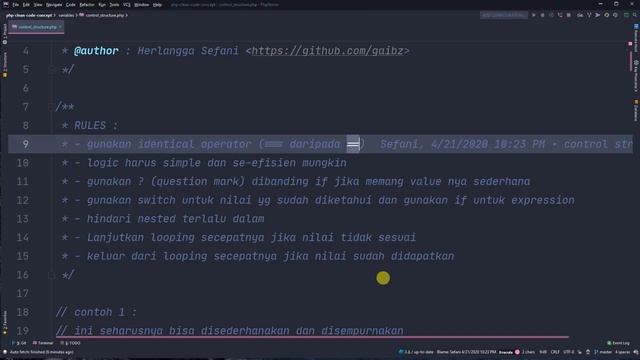The image size is (640, 360).
Task: Open the Terminal tool window button
Action: coord(43,343)
